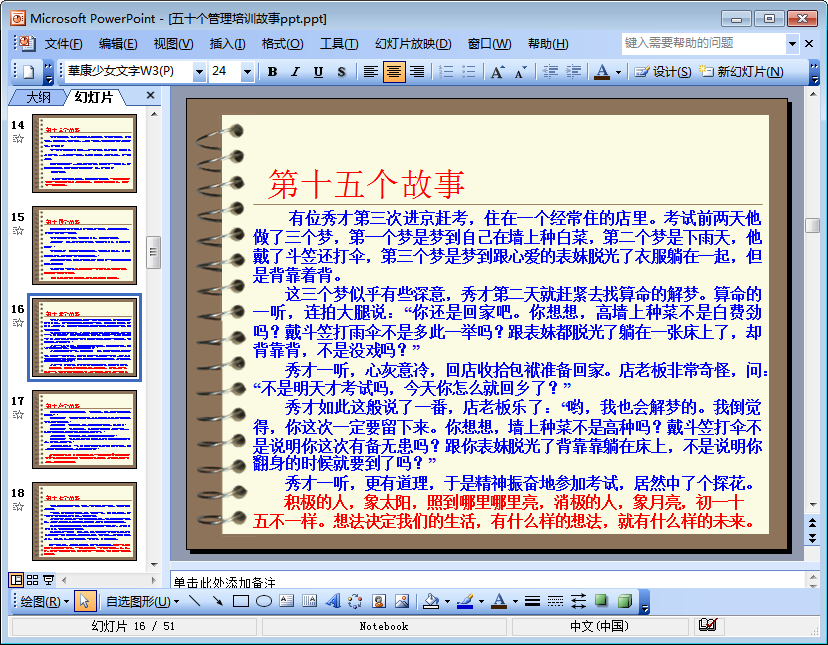The height and width of the screenshot is (645, 828).
Task: Open the font name combo box dropdown
Action: (x=199, y=71)
